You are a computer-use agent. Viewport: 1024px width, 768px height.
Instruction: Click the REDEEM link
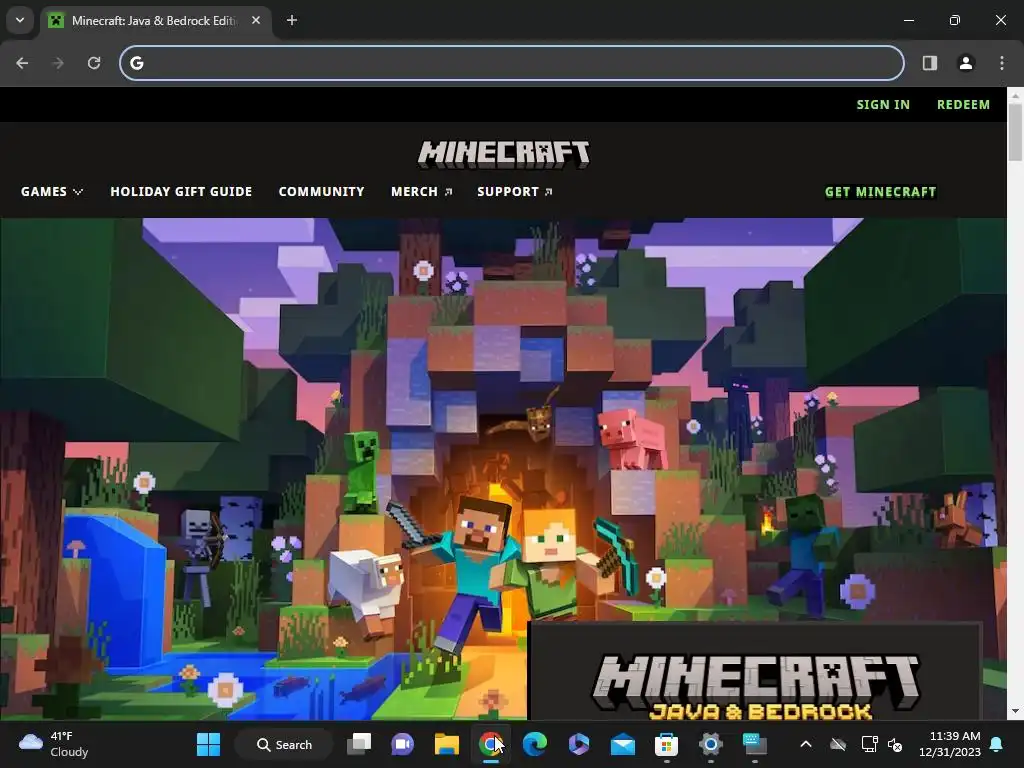click(963, 104)
